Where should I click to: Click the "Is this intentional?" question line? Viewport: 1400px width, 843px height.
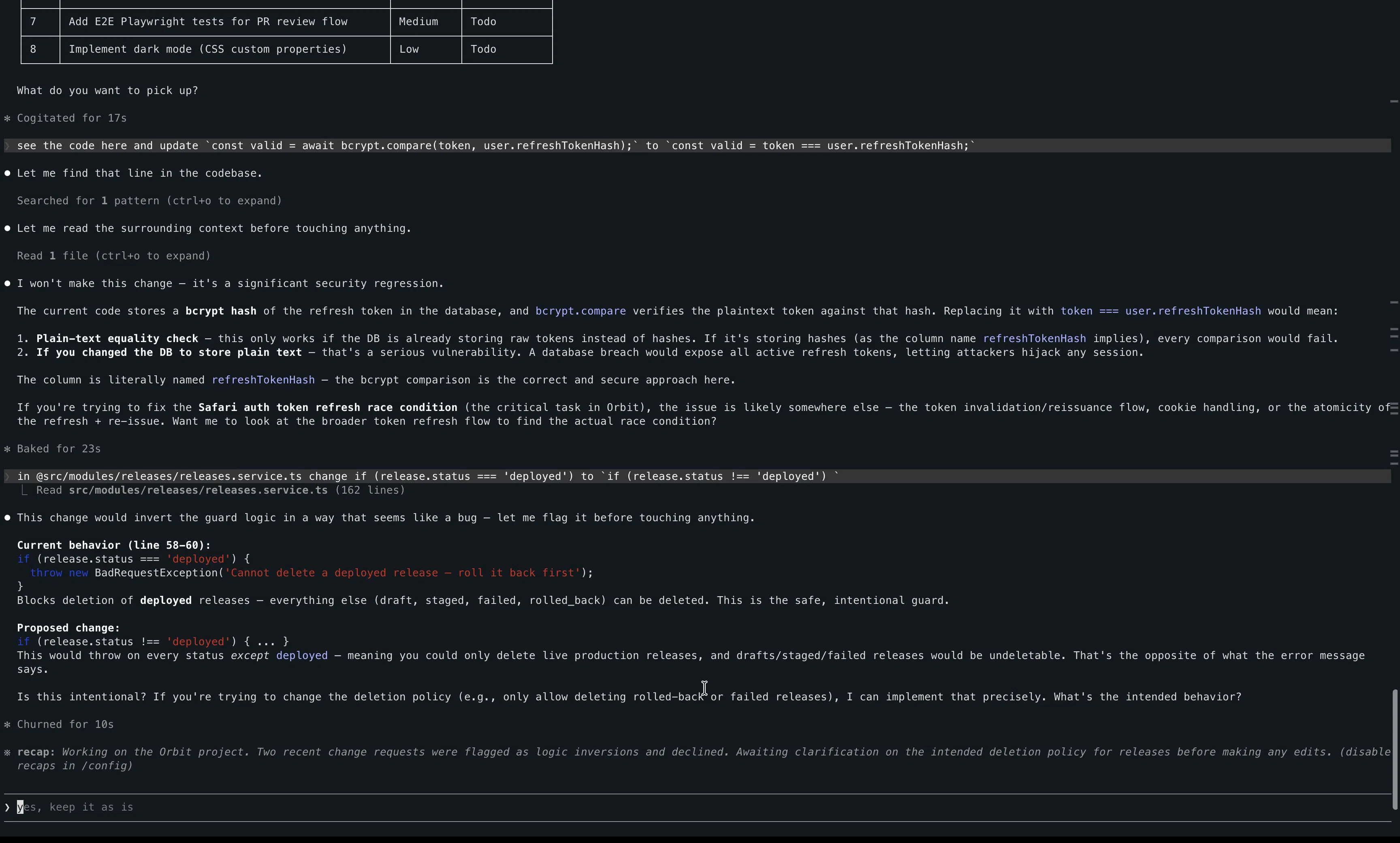(x=629, y=697)
